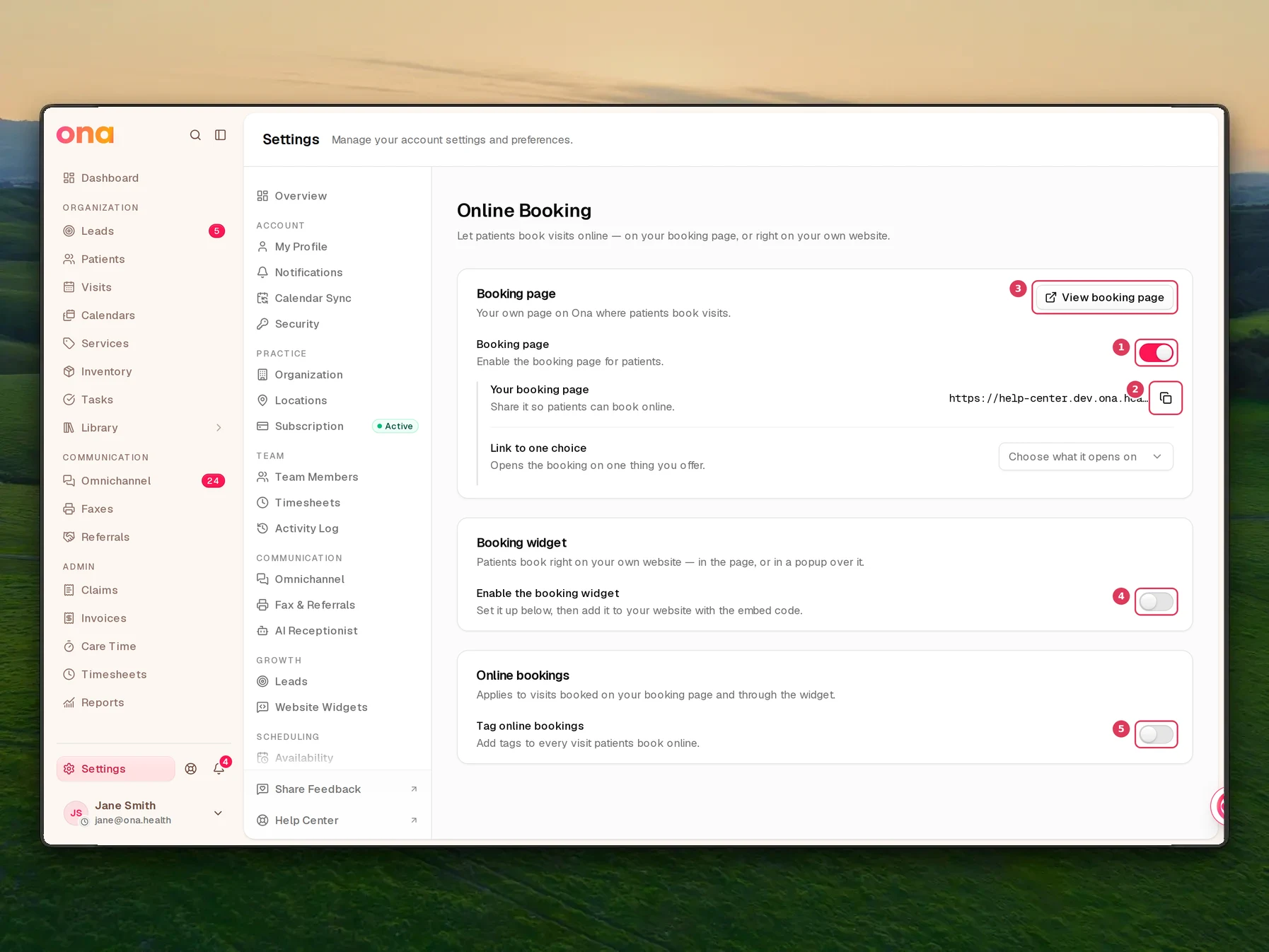The height and width of the screenshot is (952, 1269).
Task: Go to Subscription settings
Action: pos(337,426)
